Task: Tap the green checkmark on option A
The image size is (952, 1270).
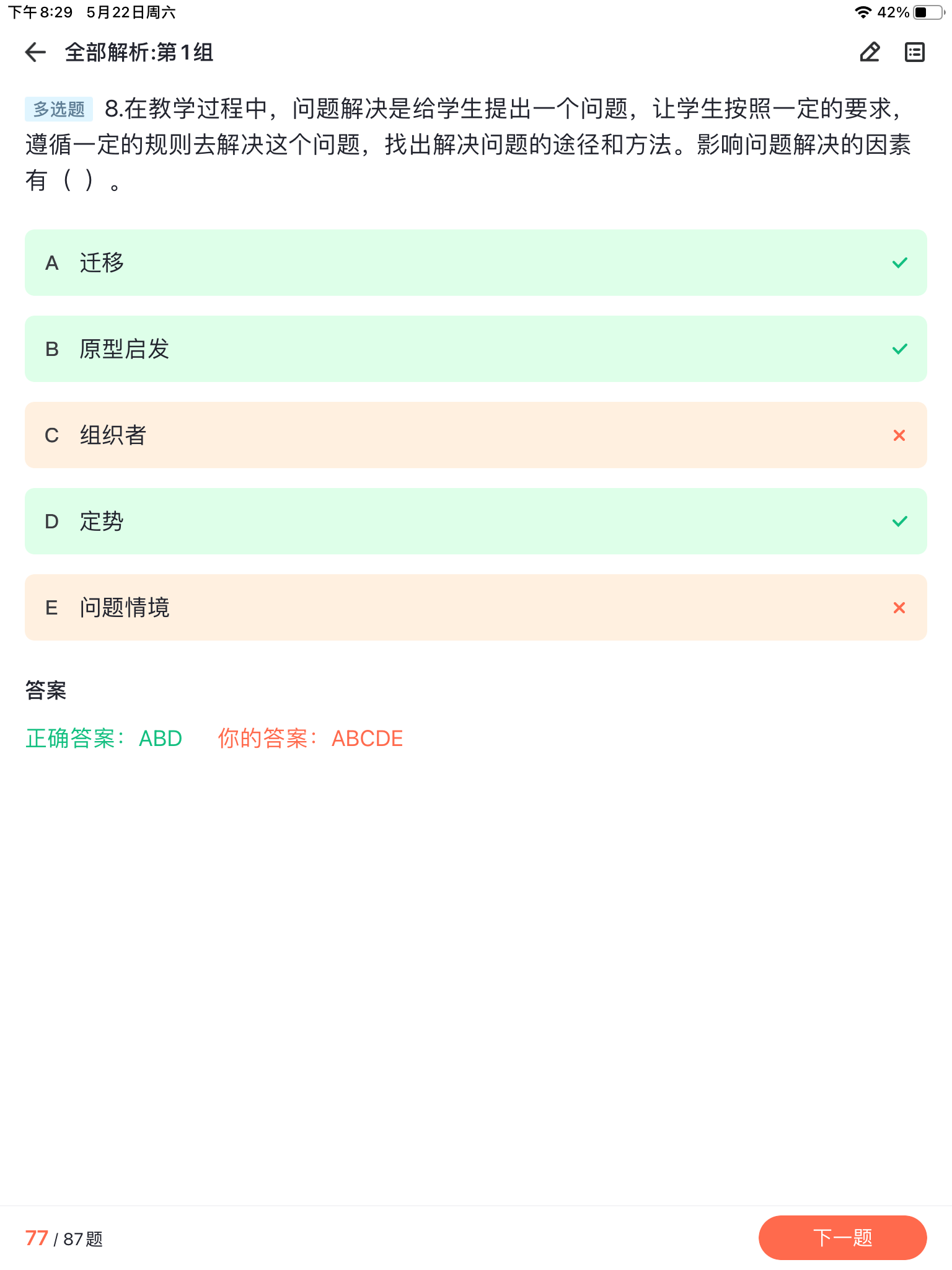Action: 900,263
